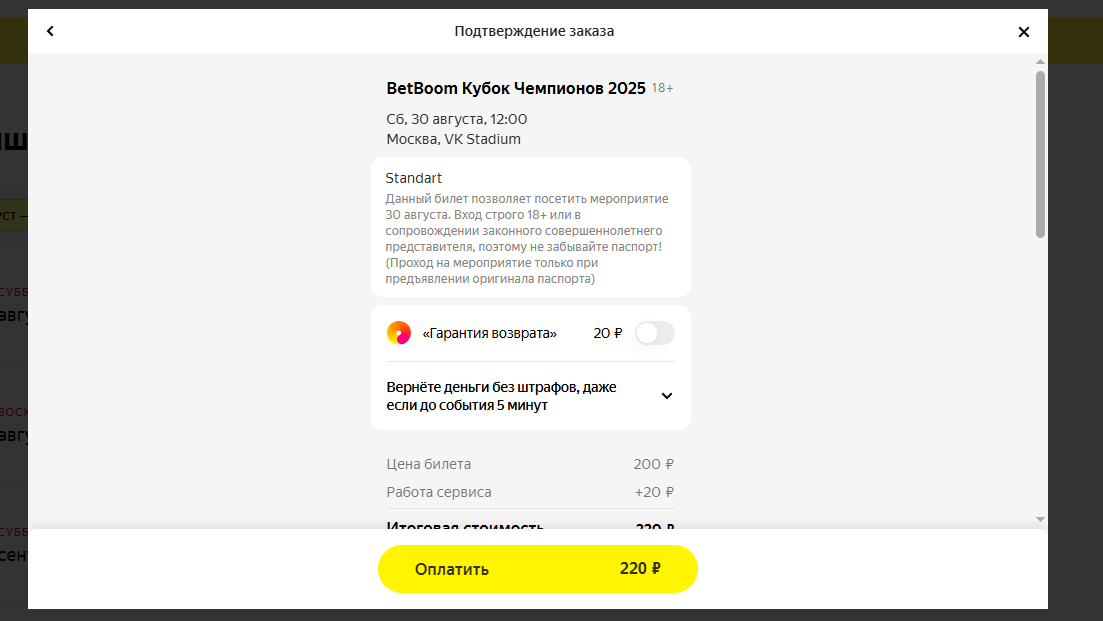Click the Цена билета price row

pyautogui.click(x=530, y=464)
